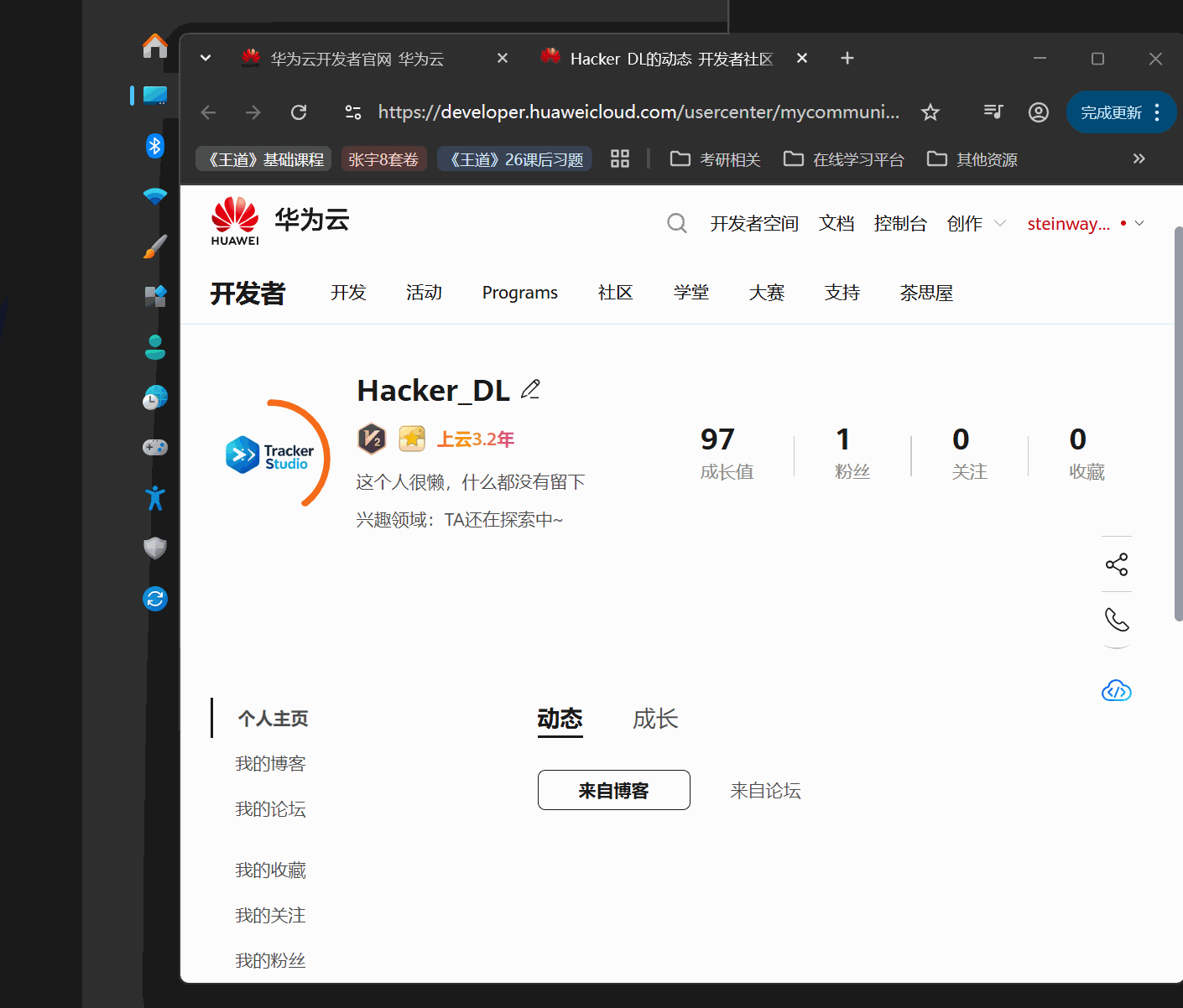The height and width of the screenshot is (1008, 1183).
Task: Click the 来自博客 button
Action: [614, 790]
